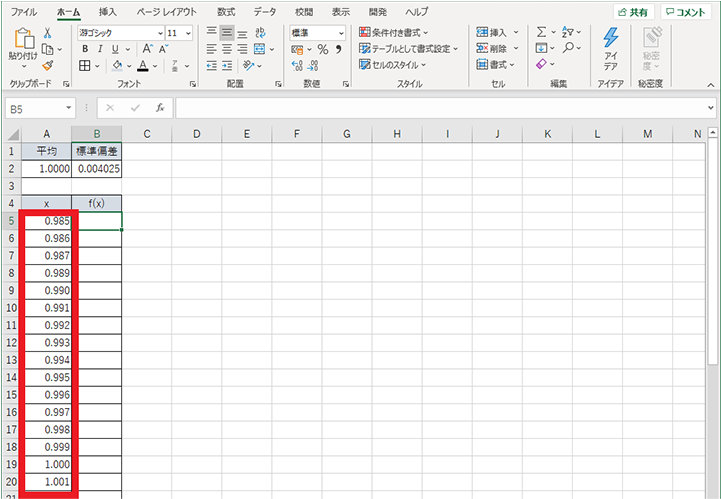Collapse the ribbon with the caret
721x499 pixels.
tap(711, 85)
